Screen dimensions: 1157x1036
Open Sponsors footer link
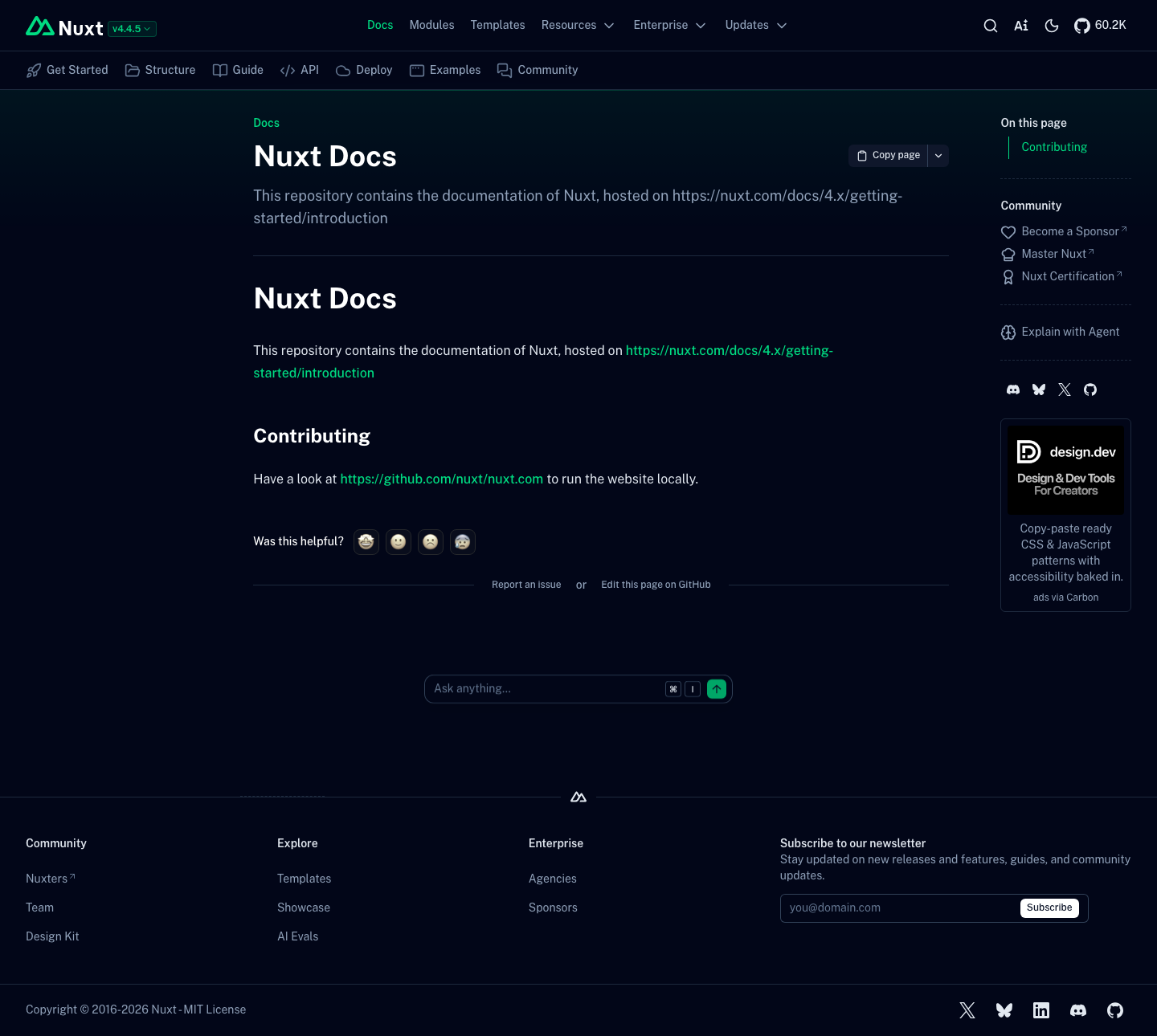click(553, 908)
